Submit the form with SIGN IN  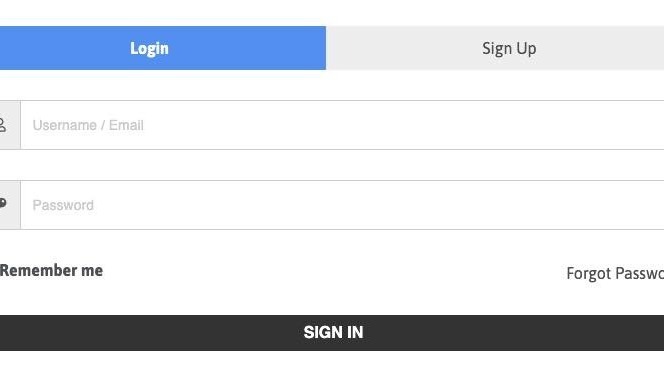(x=332, y=333)
